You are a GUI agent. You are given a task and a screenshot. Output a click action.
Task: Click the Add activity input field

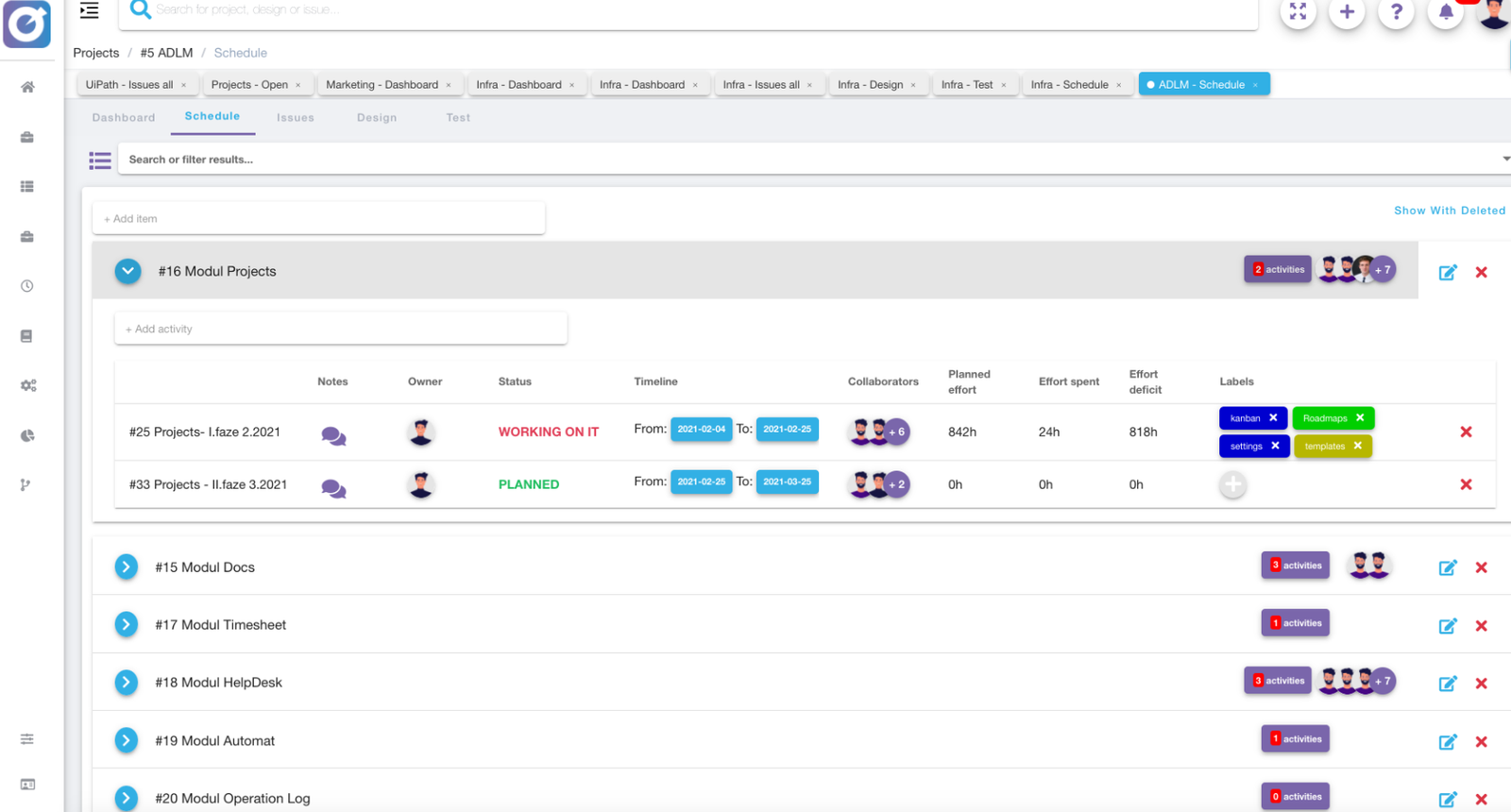[340, 330]
